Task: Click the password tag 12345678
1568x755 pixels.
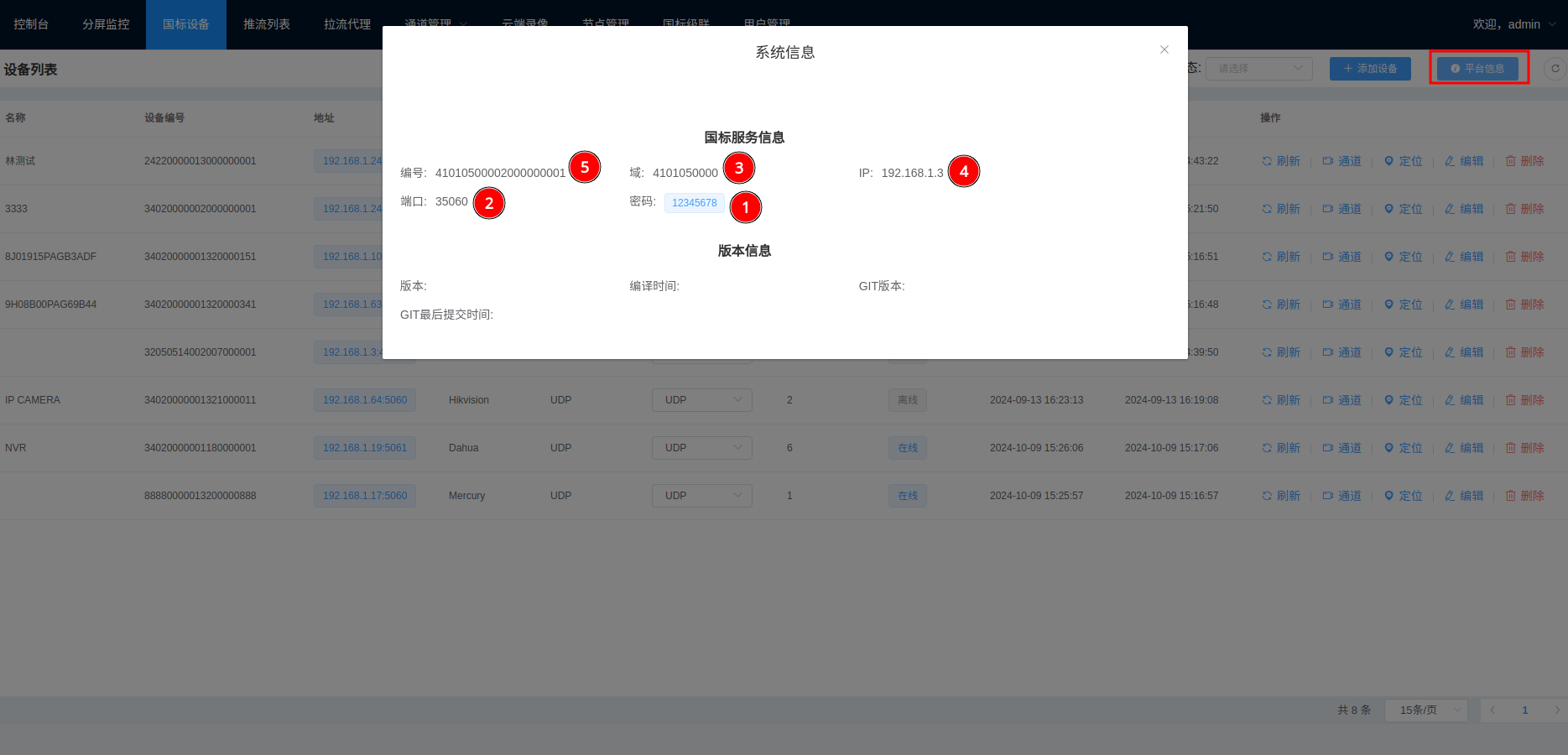Action: [694, 203]
